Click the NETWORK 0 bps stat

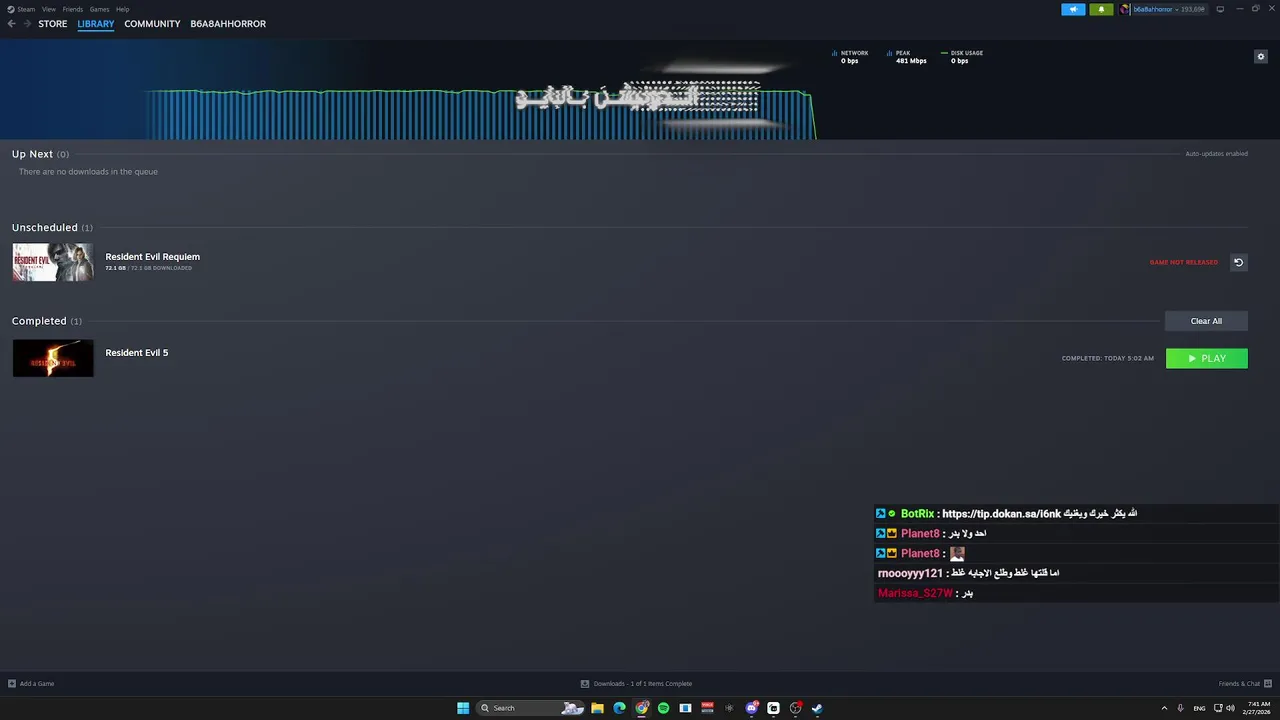click(x=850, y=57)
